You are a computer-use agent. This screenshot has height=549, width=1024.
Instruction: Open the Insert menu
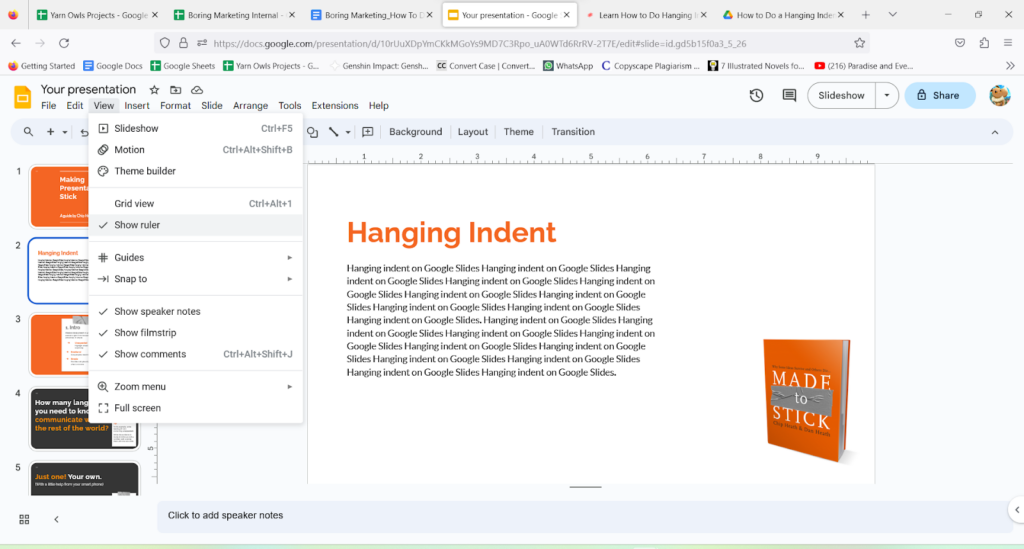click(x=137, y=106)
